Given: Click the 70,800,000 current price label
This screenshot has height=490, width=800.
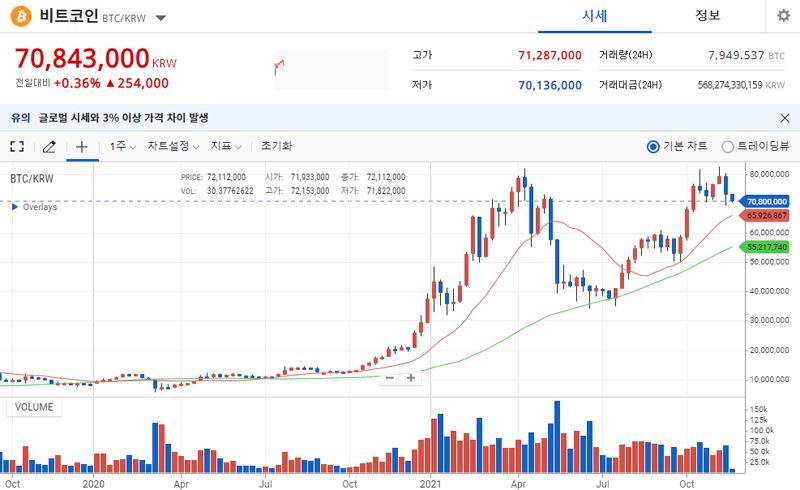Looking at the screenshot, I should click(765, 202).
